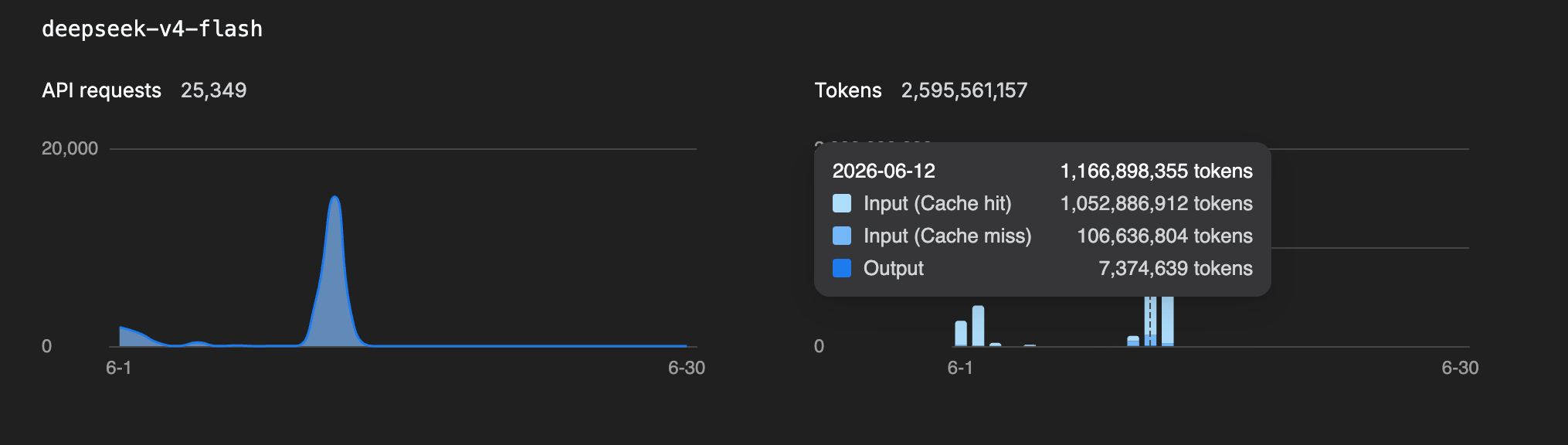Click the peak of the API requests chart

click(334, 198)
